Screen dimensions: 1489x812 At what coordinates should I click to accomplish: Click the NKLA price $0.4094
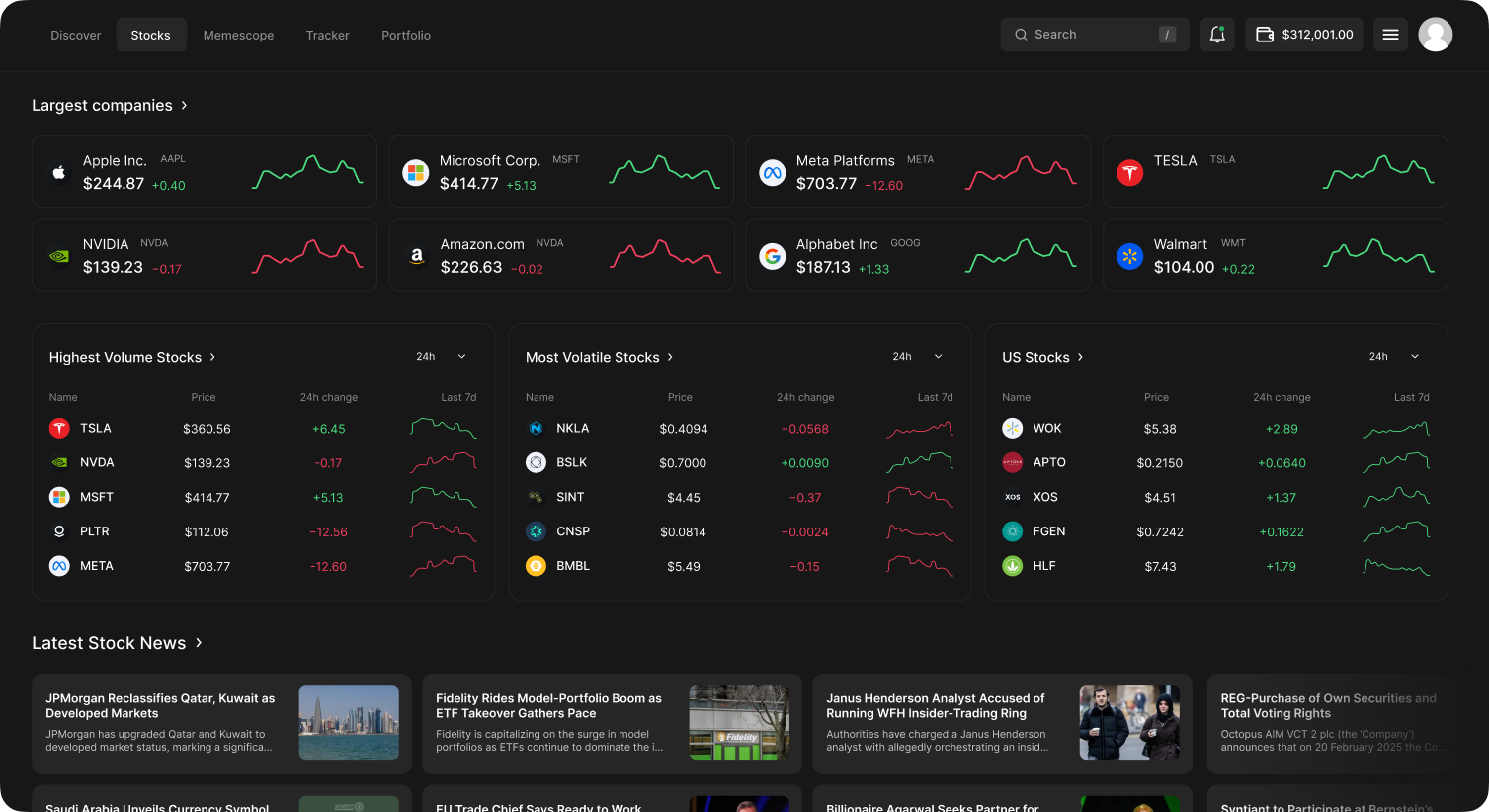pos(684,429)
